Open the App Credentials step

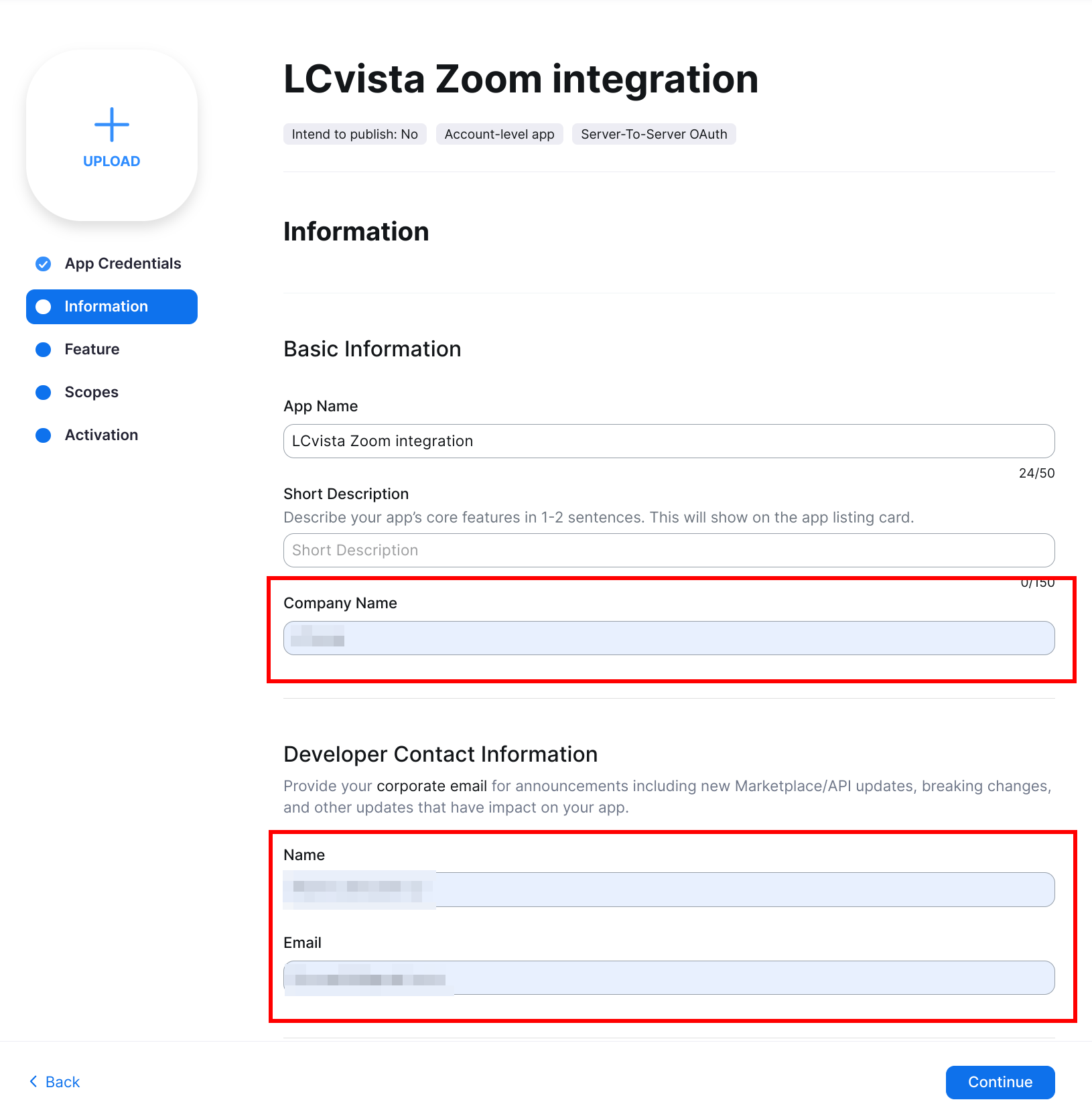pyautogui.click(x=123, y=264)
